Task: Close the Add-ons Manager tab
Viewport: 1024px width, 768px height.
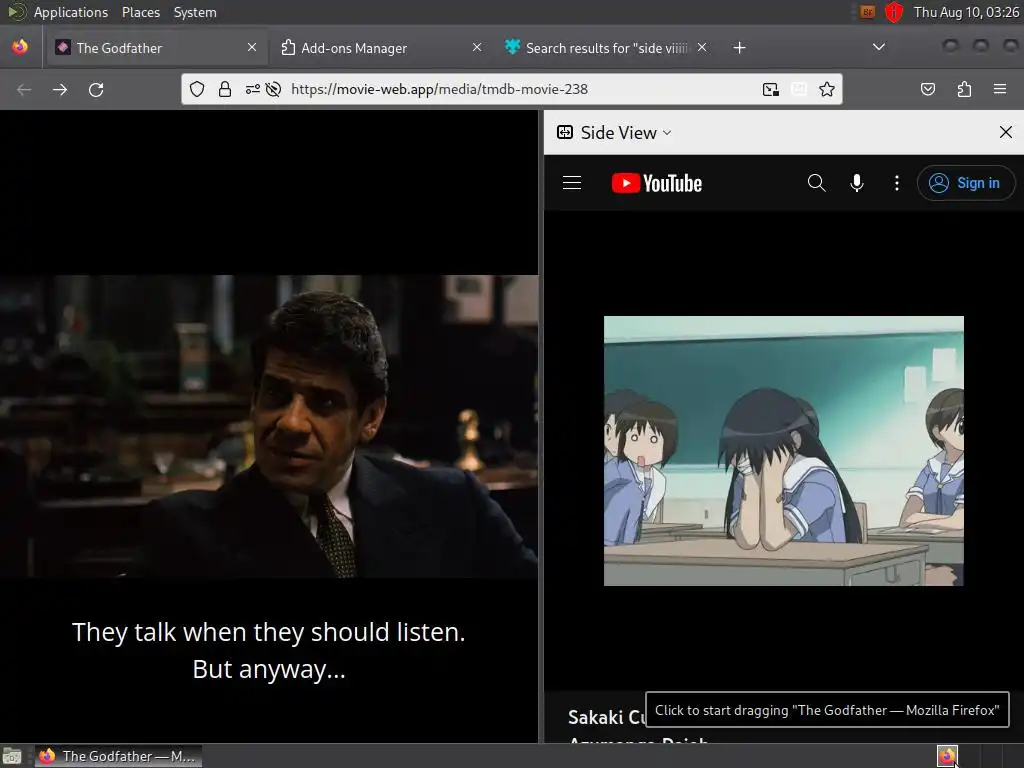Action: pyautogui.click(x=477, y=47)
